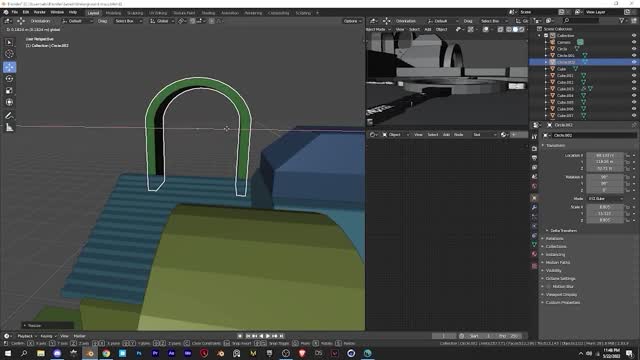Collapse the Collection in outliner

(540, 36)
